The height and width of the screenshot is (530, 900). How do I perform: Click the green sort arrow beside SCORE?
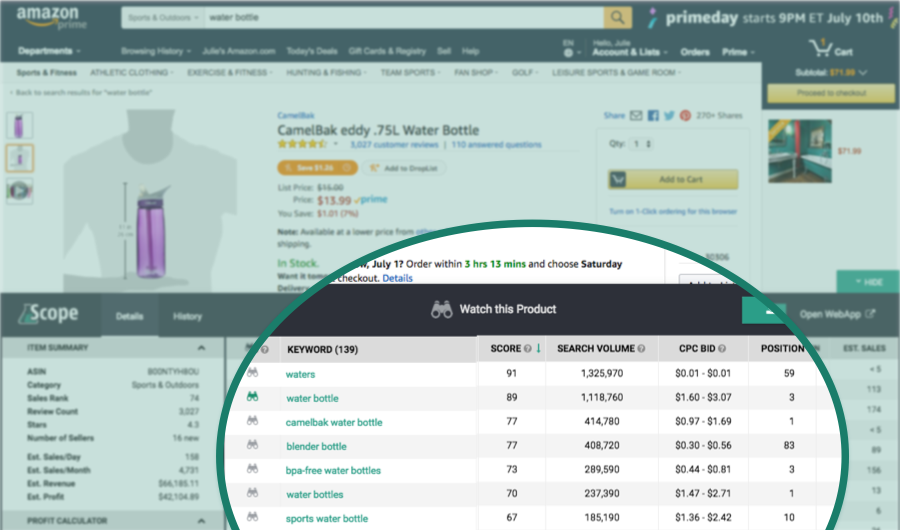[x=538, y=348]
